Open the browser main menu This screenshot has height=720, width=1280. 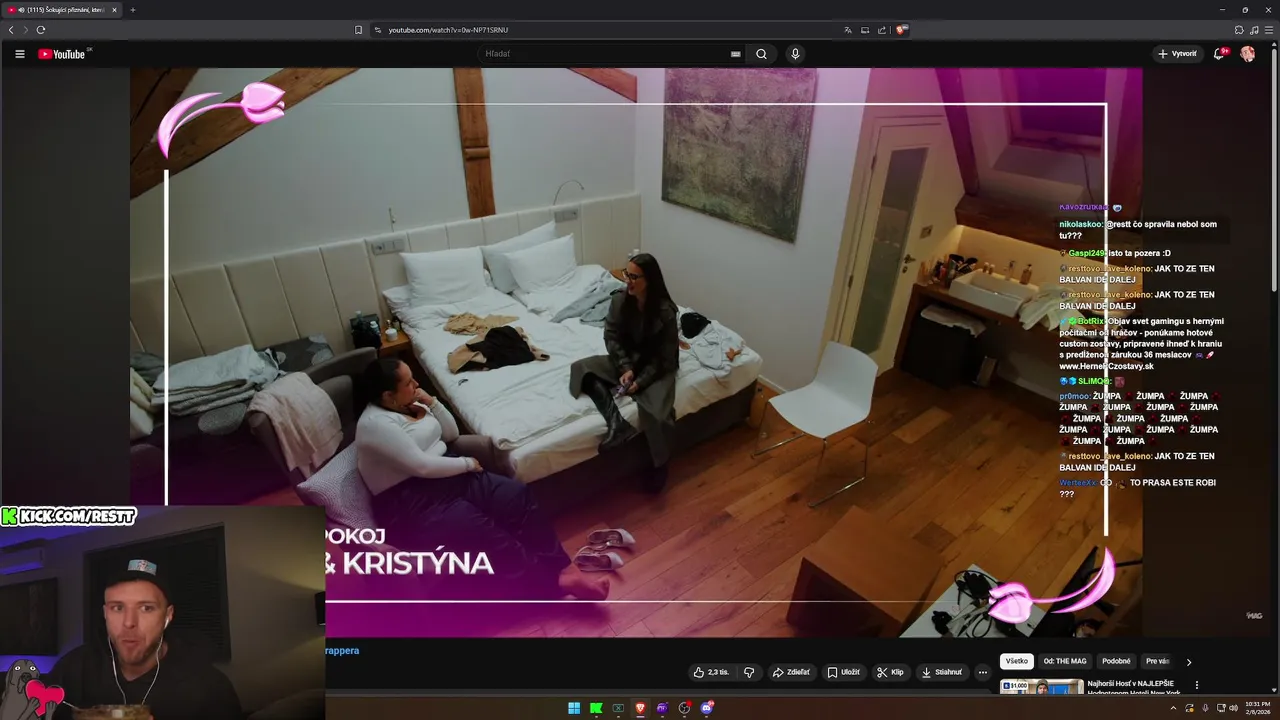pos(1267,30)
